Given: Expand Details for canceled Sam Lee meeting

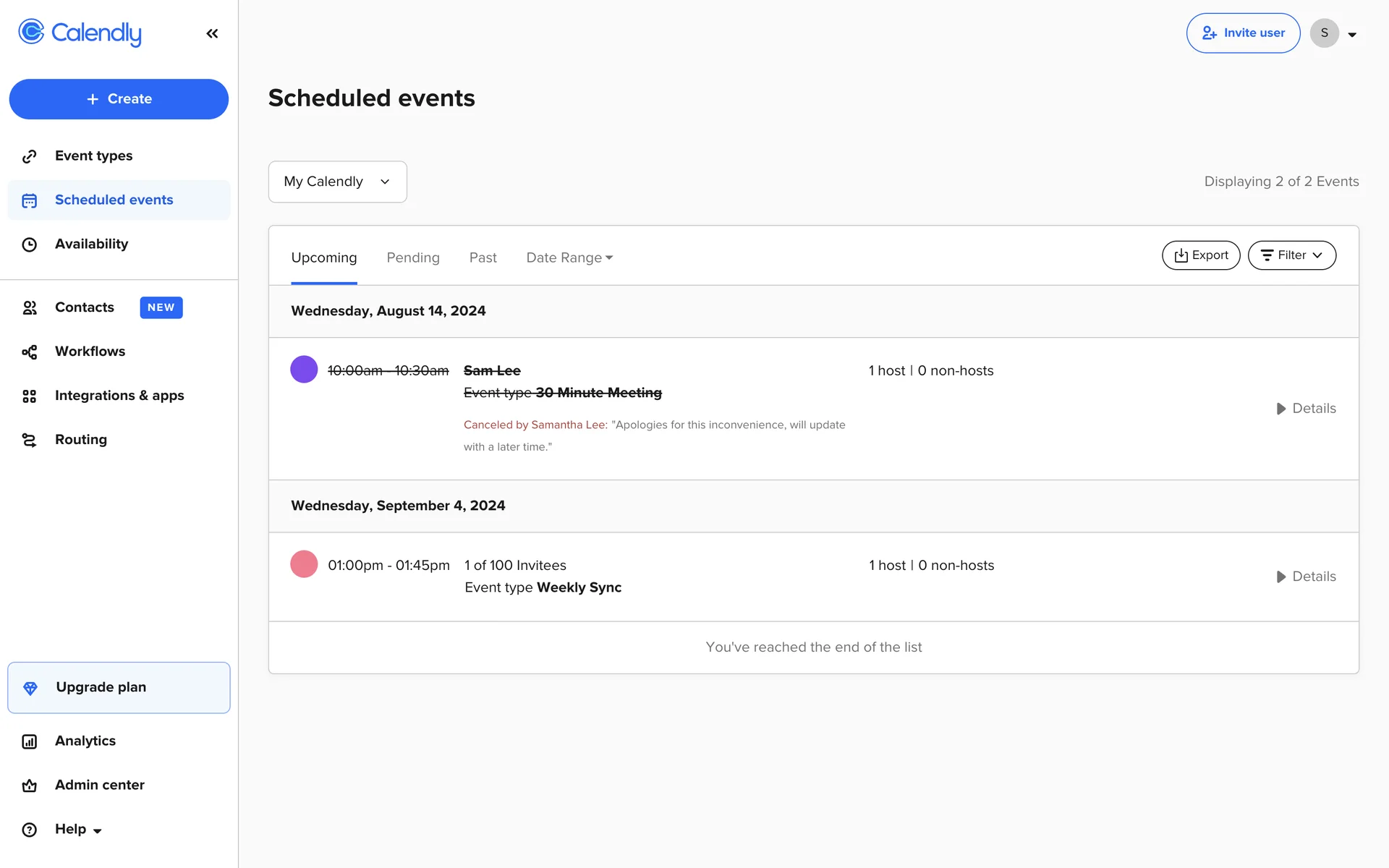Looking at the screenshot, I should pyautogui.click(x=1306, y=409).
